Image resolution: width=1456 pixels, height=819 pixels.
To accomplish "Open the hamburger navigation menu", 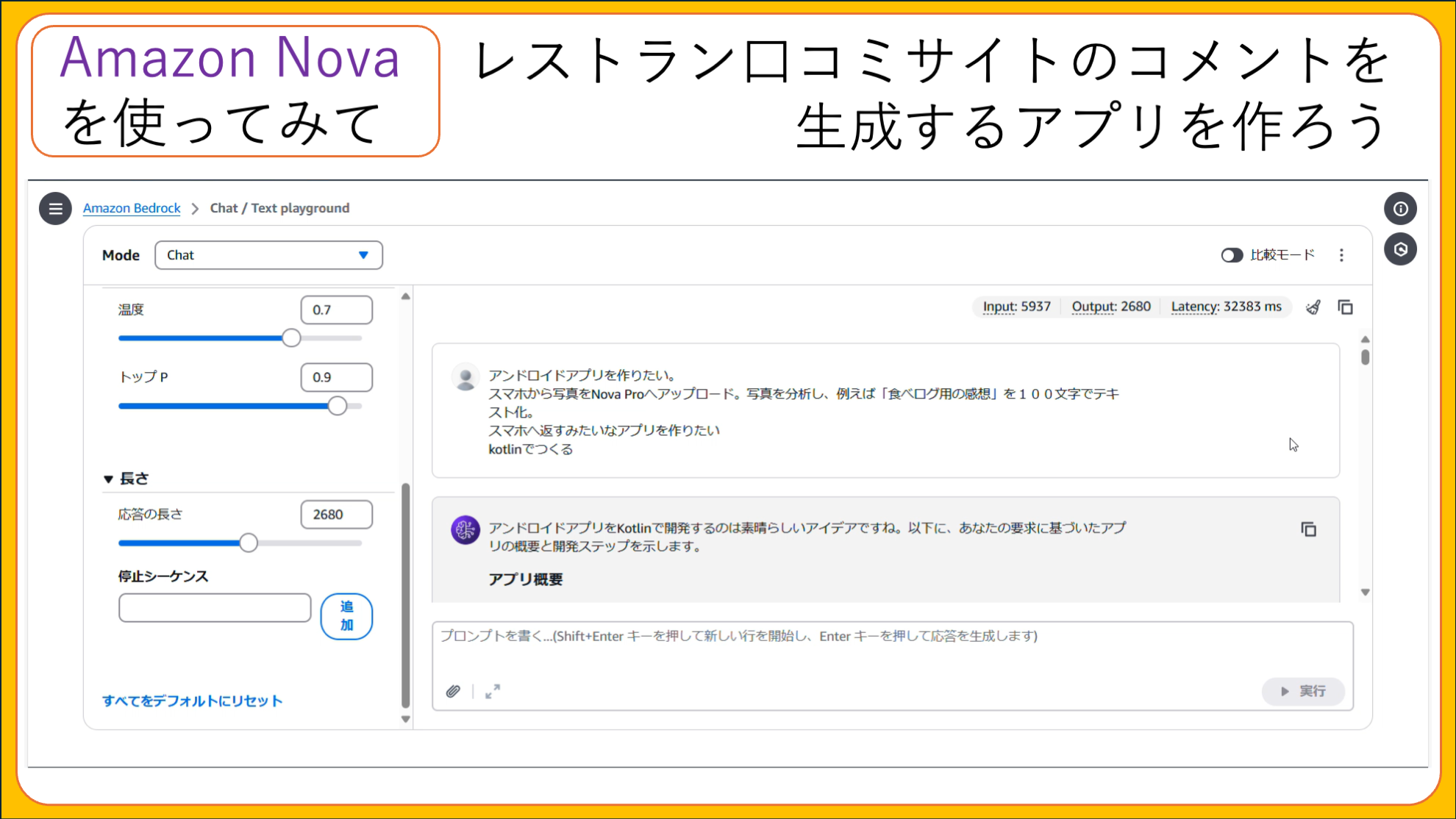I will coord(55,209).
